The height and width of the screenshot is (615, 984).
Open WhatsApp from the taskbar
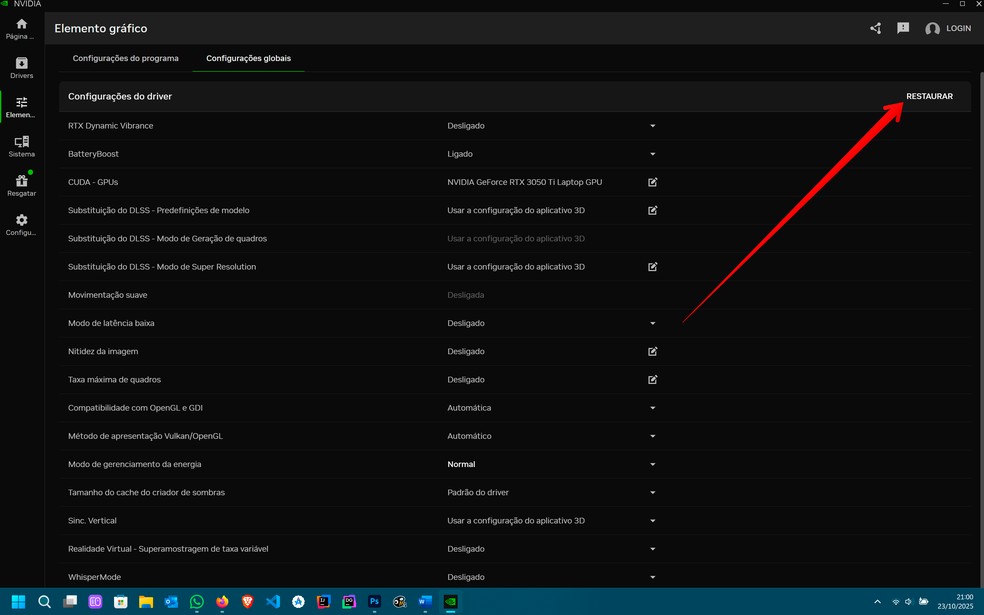(x=197, y=602)
